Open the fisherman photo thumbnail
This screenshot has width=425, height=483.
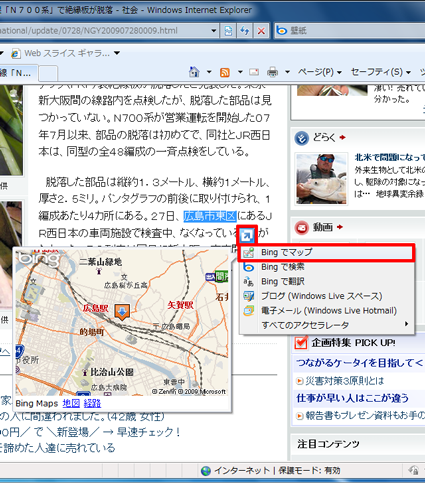[x=322, y=179]
